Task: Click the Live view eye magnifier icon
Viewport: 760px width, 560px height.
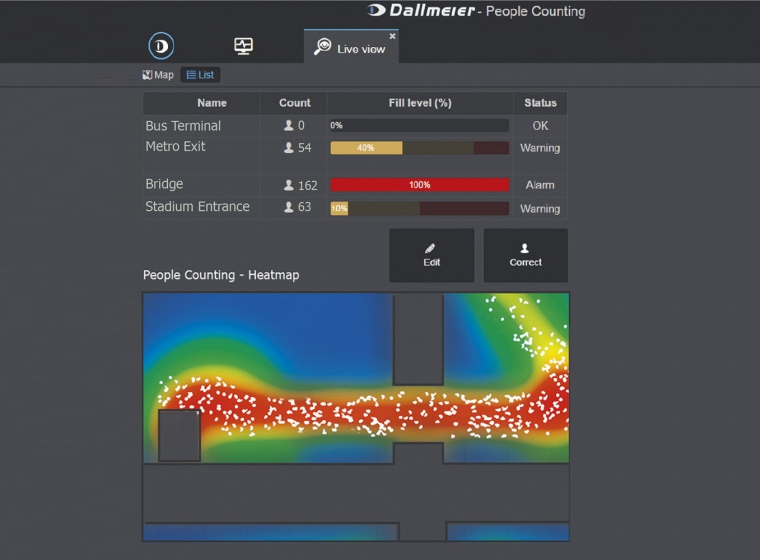Action: tap(322, 47)
